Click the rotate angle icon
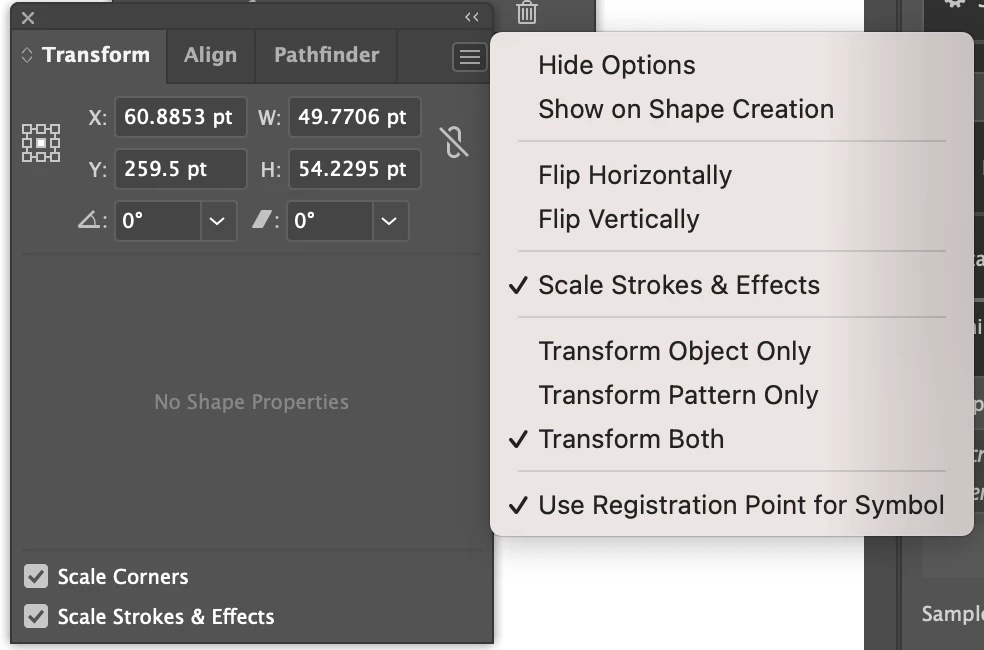The image size is (984, 650). 89,220
